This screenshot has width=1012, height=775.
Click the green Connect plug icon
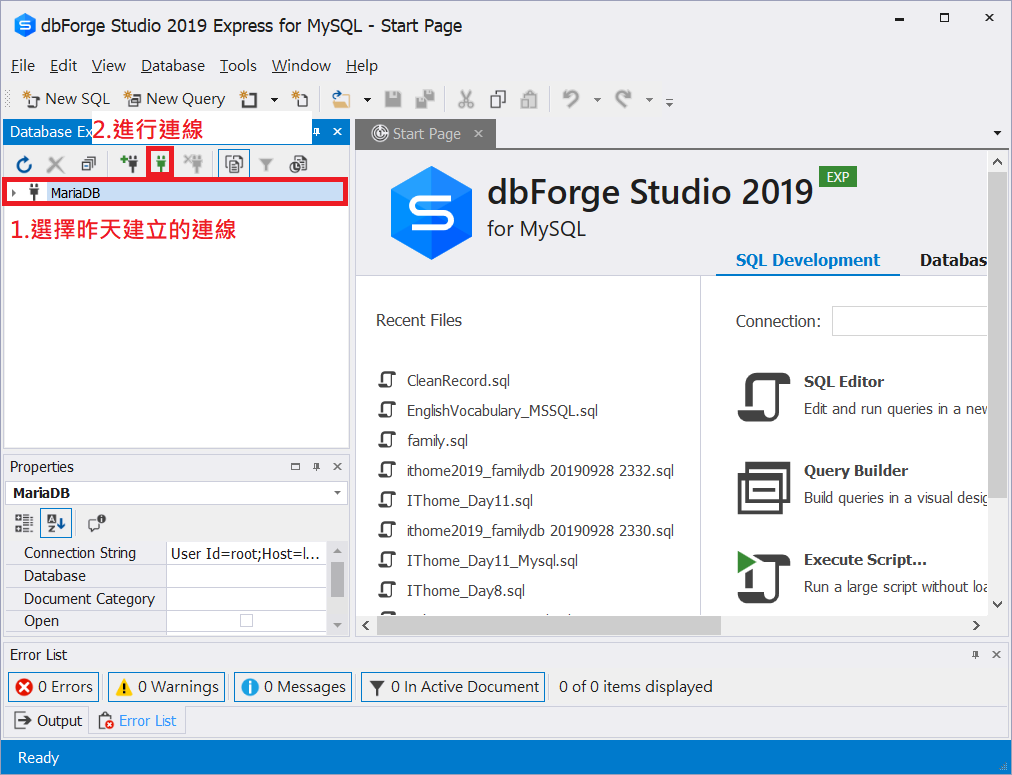pyautogui.click(x=161, y=163)
